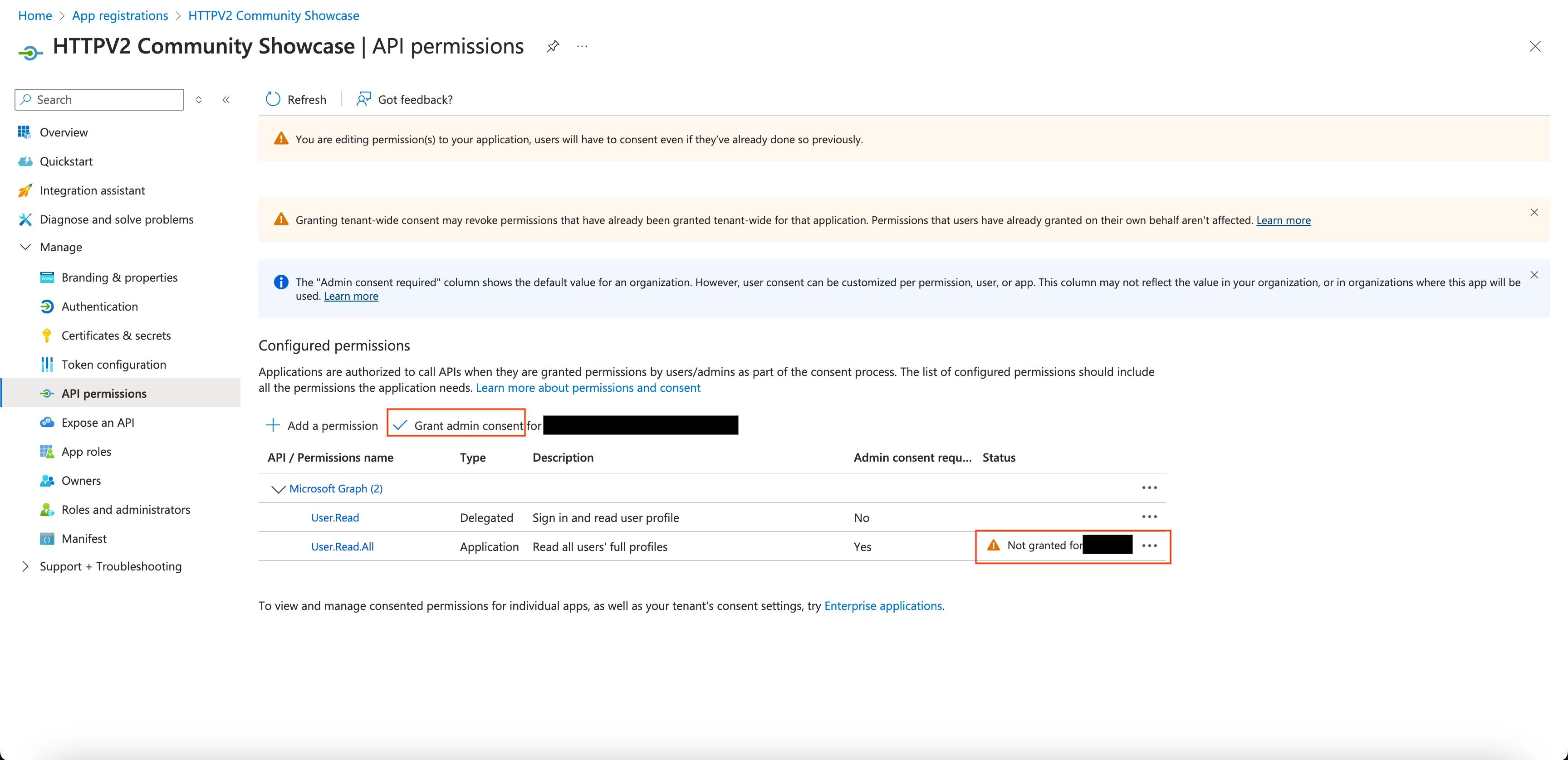
Task: Open ellipsis menu for User.Read.All row
Action: coord(1149,546)
